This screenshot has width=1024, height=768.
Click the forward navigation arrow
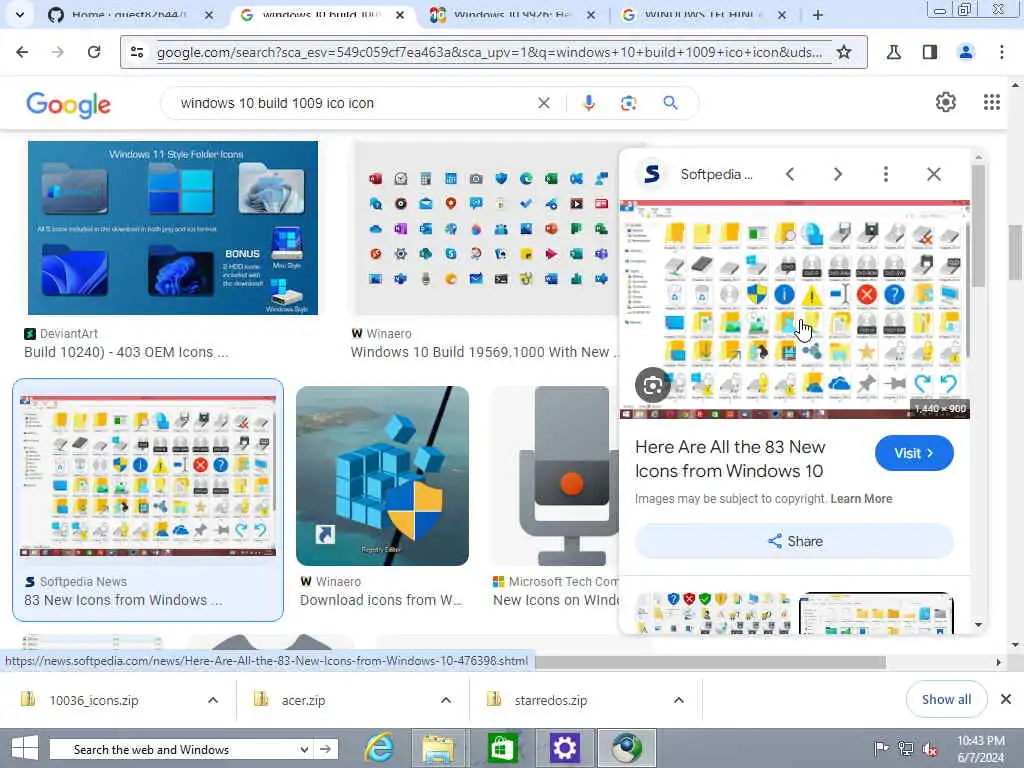coord(58,52)
